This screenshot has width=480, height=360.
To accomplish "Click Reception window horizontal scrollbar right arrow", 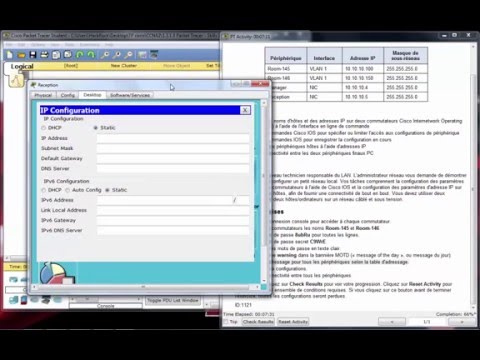I will [x=257, y=287].
